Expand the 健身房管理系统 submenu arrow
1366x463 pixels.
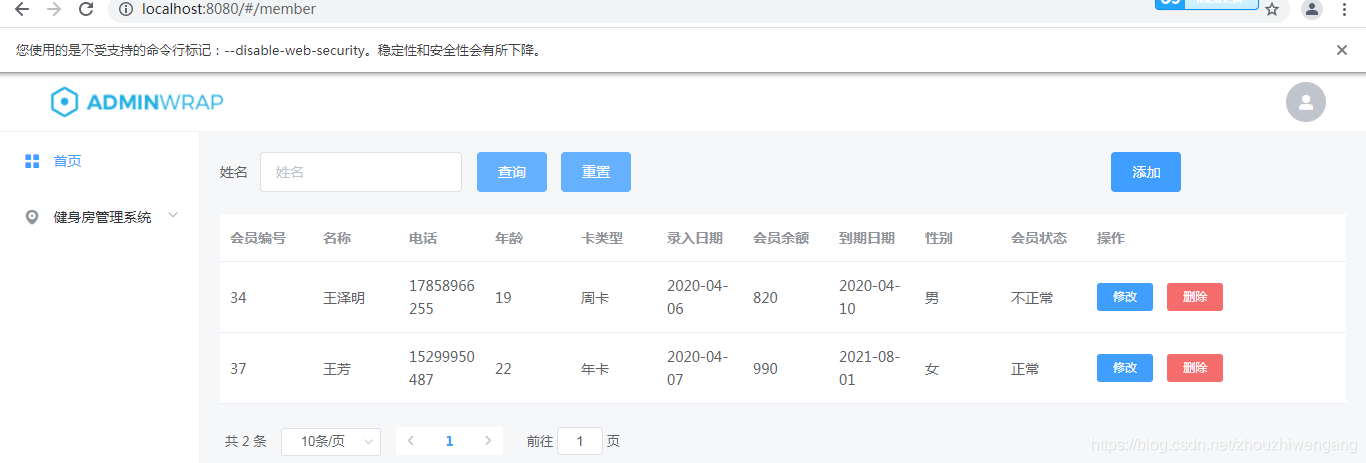point(174,215)
